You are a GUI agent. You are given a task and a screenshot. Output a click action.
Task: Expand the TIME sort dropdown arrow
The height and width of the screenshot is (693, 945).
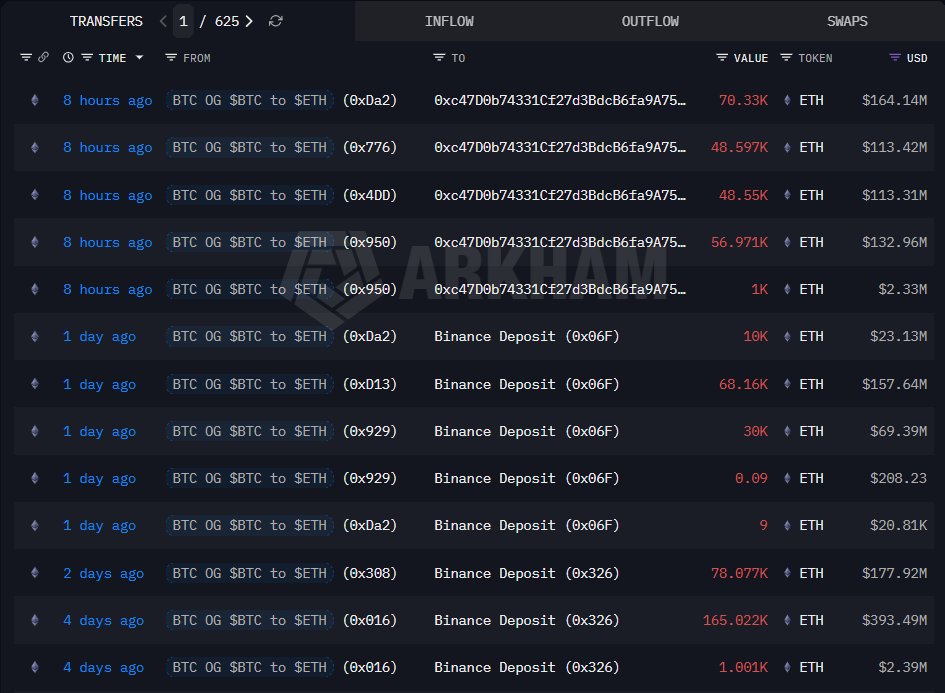point(139,57)
